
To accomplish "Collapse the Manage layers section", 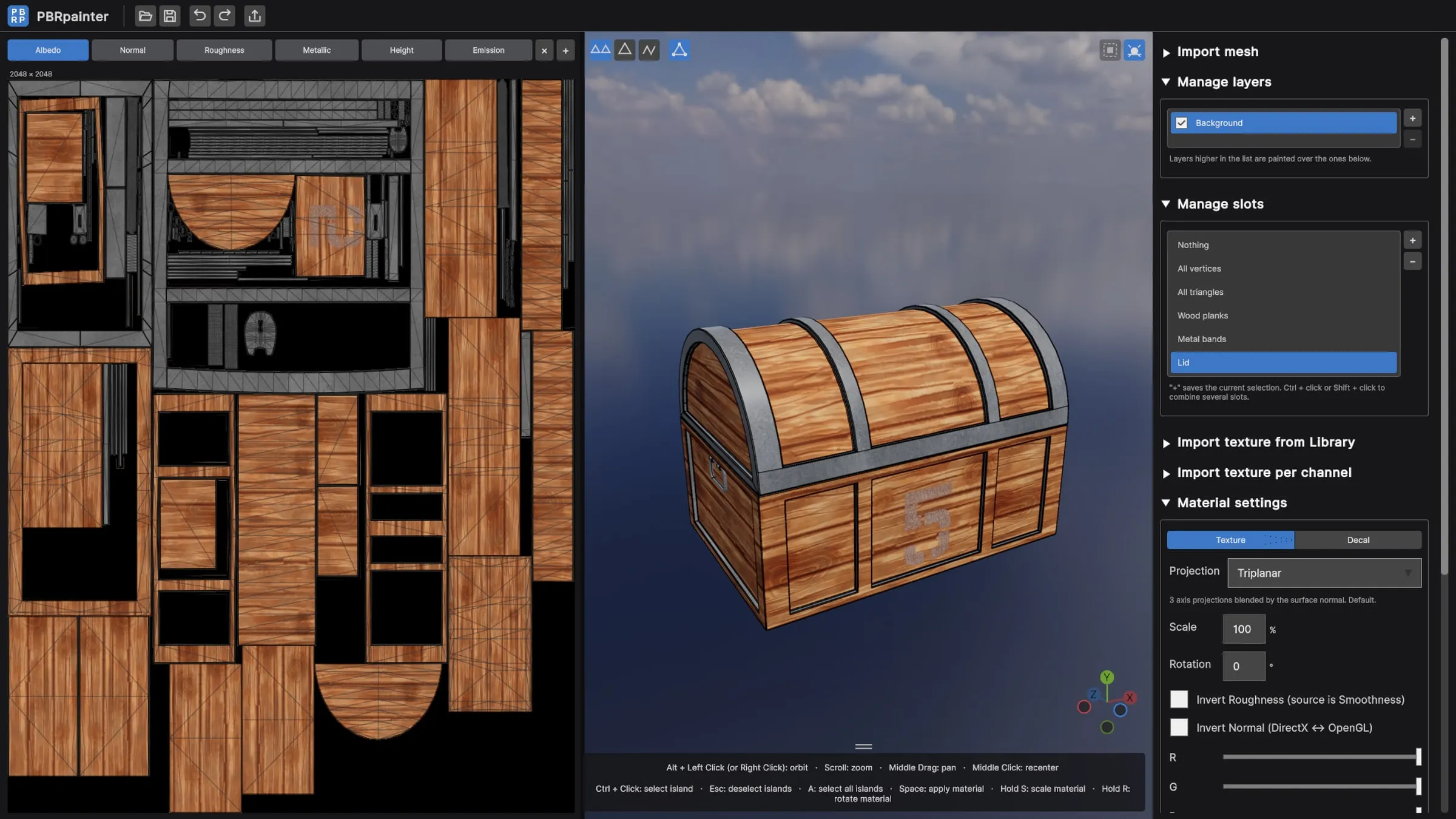I will (x=1217, y=82).
